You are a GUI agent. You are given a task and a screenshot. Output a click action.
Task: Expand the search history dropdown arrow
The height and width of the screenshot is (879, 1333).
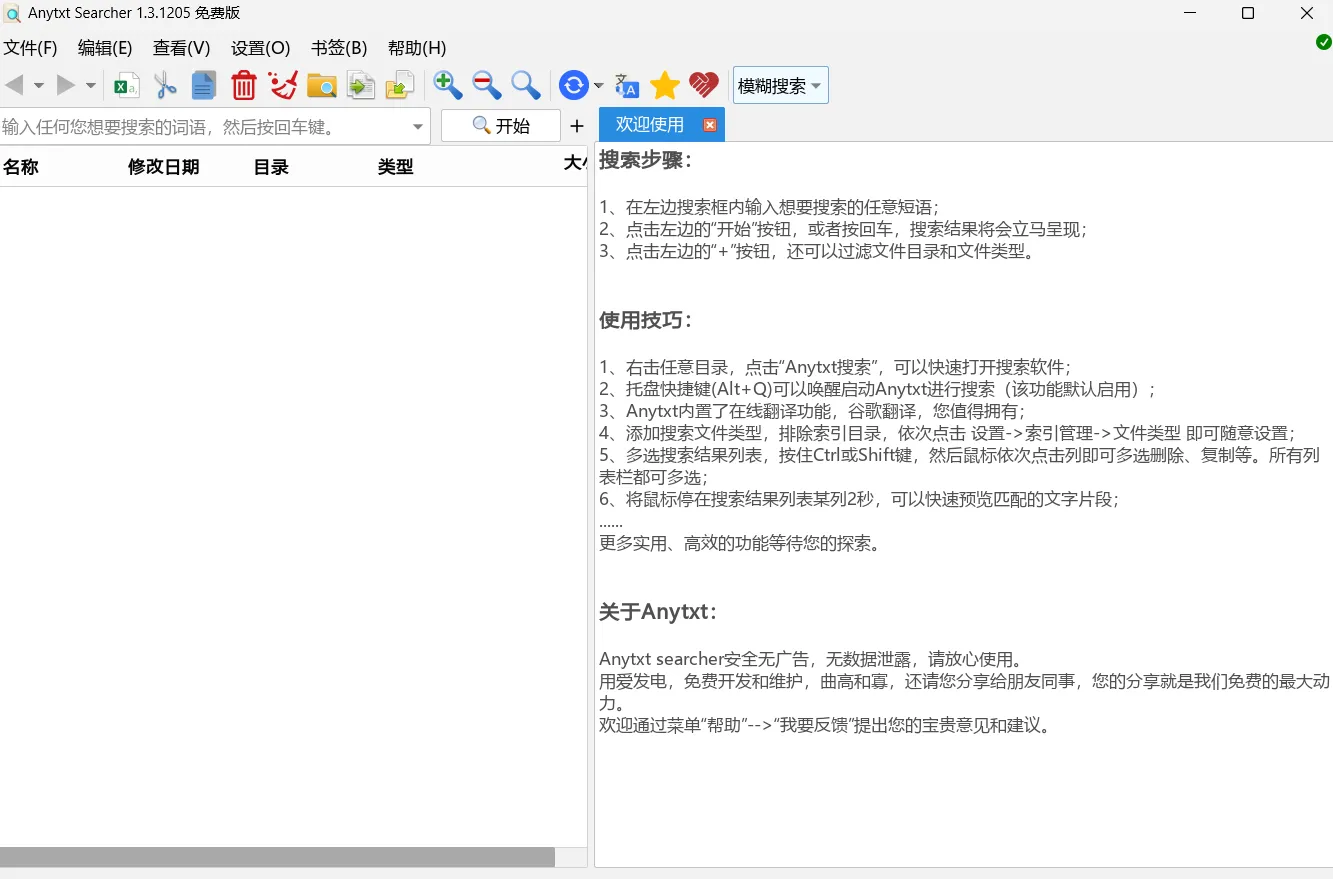(417, 126)
